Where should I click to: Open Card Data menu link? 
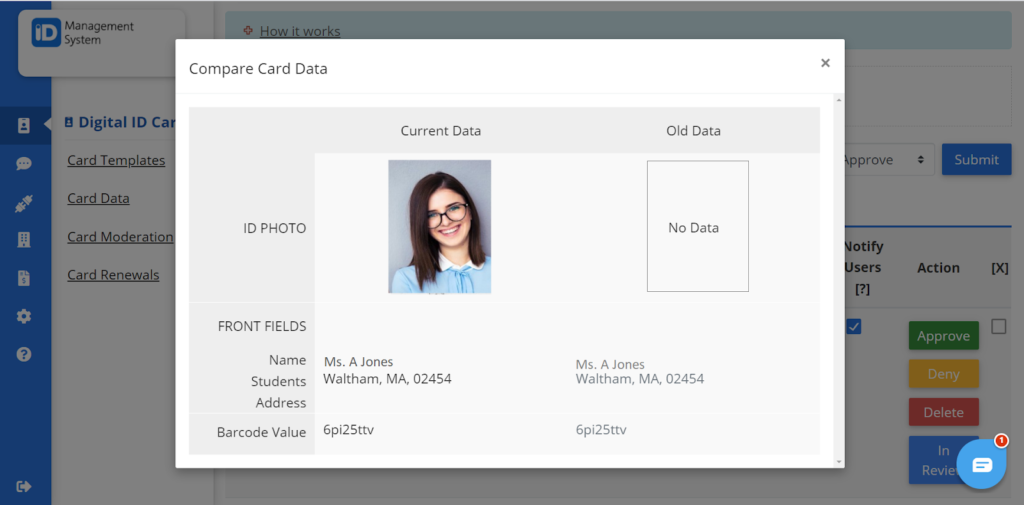[98, 199]
